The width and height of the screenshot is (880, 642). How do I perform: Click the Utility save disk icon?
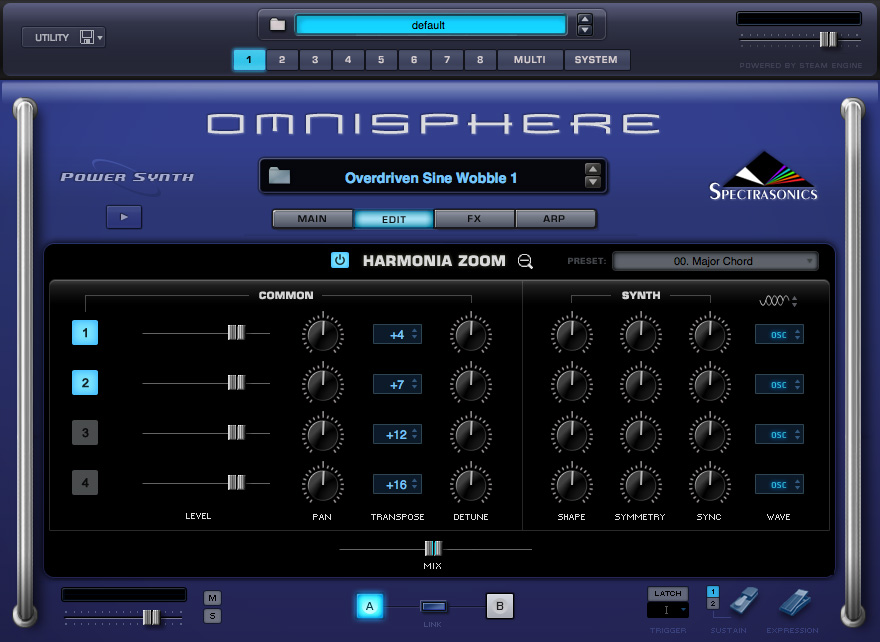tap(86, 37)
